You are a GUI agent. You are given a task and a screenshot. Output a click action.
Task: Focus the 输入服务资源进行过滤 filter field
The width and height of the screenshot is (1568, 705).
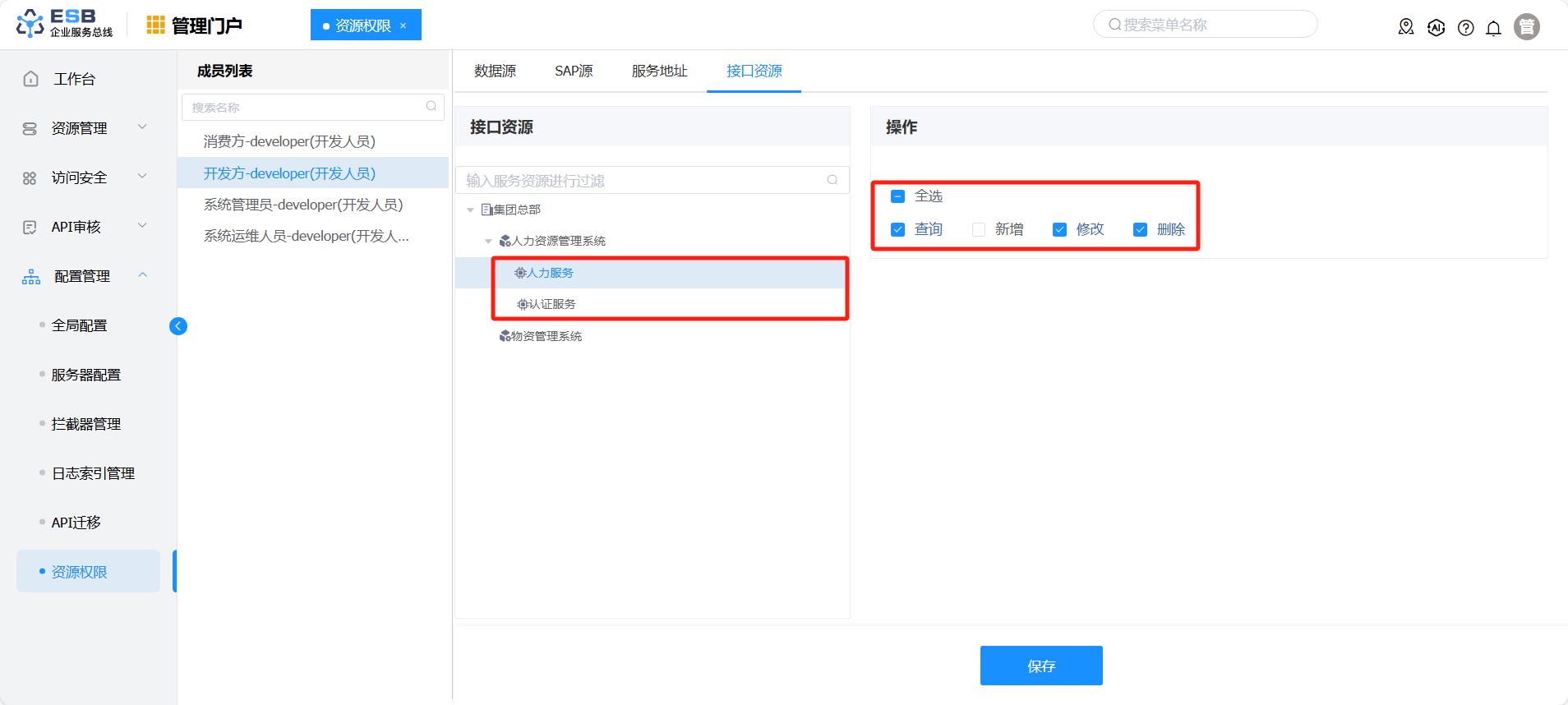653,181
